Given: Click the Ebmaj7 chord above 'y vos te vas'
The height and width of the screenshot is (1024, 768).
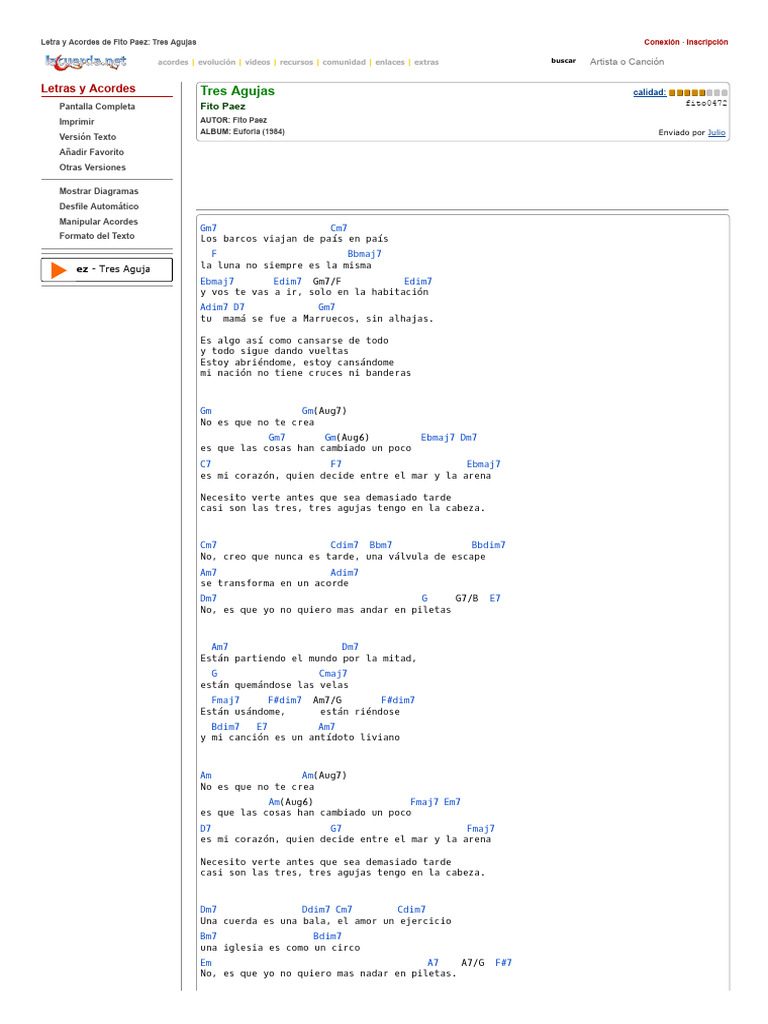Looking at the screenshot, I should [x=217, y=281].
